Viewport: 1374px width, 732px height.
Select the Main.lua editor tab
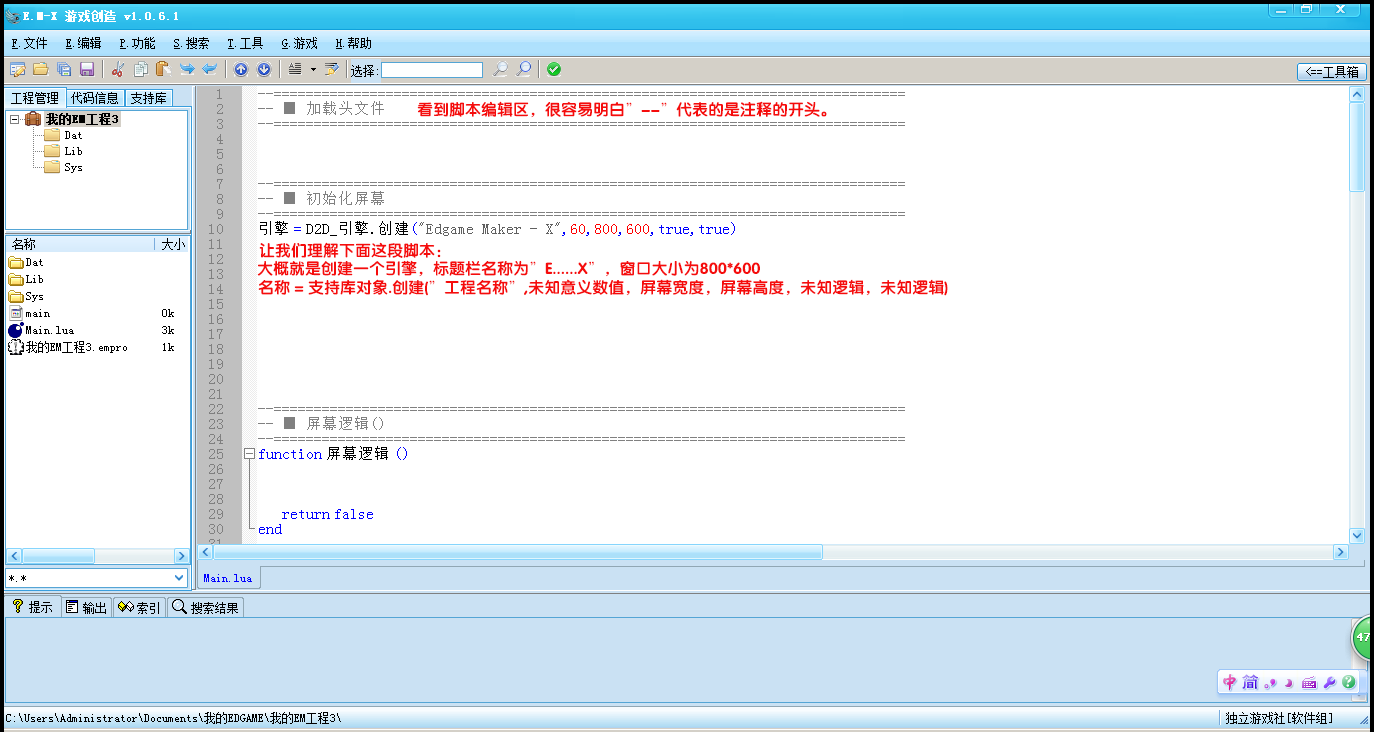228,578
